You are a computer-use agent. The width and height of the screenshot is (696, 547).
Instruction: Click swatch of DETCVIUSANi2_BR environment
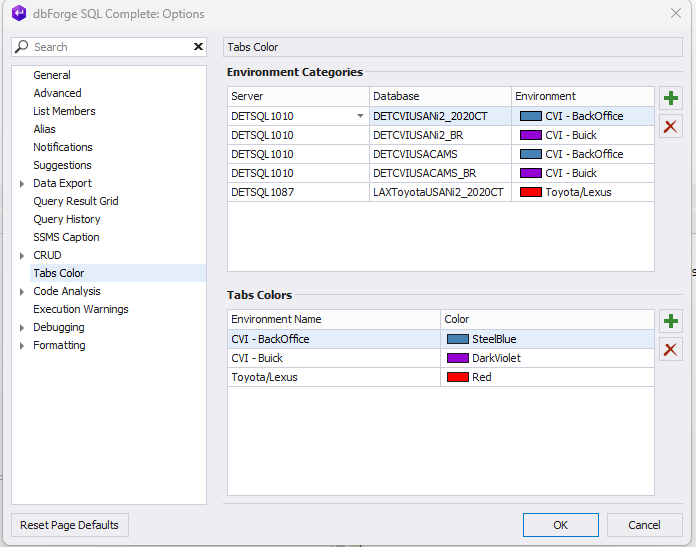tap(530, 135)
